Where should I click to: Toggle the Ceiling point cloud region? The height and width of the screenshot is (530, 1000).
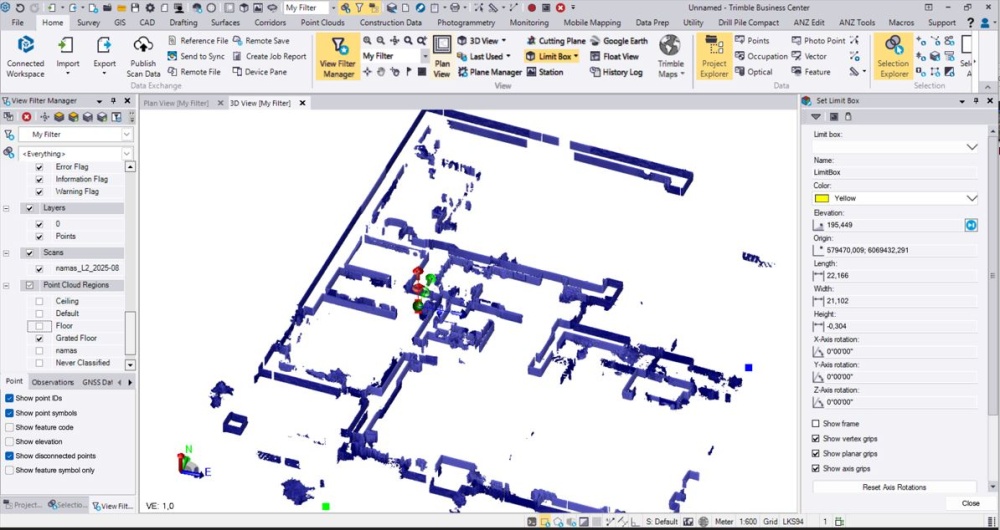tap(39, 301)
